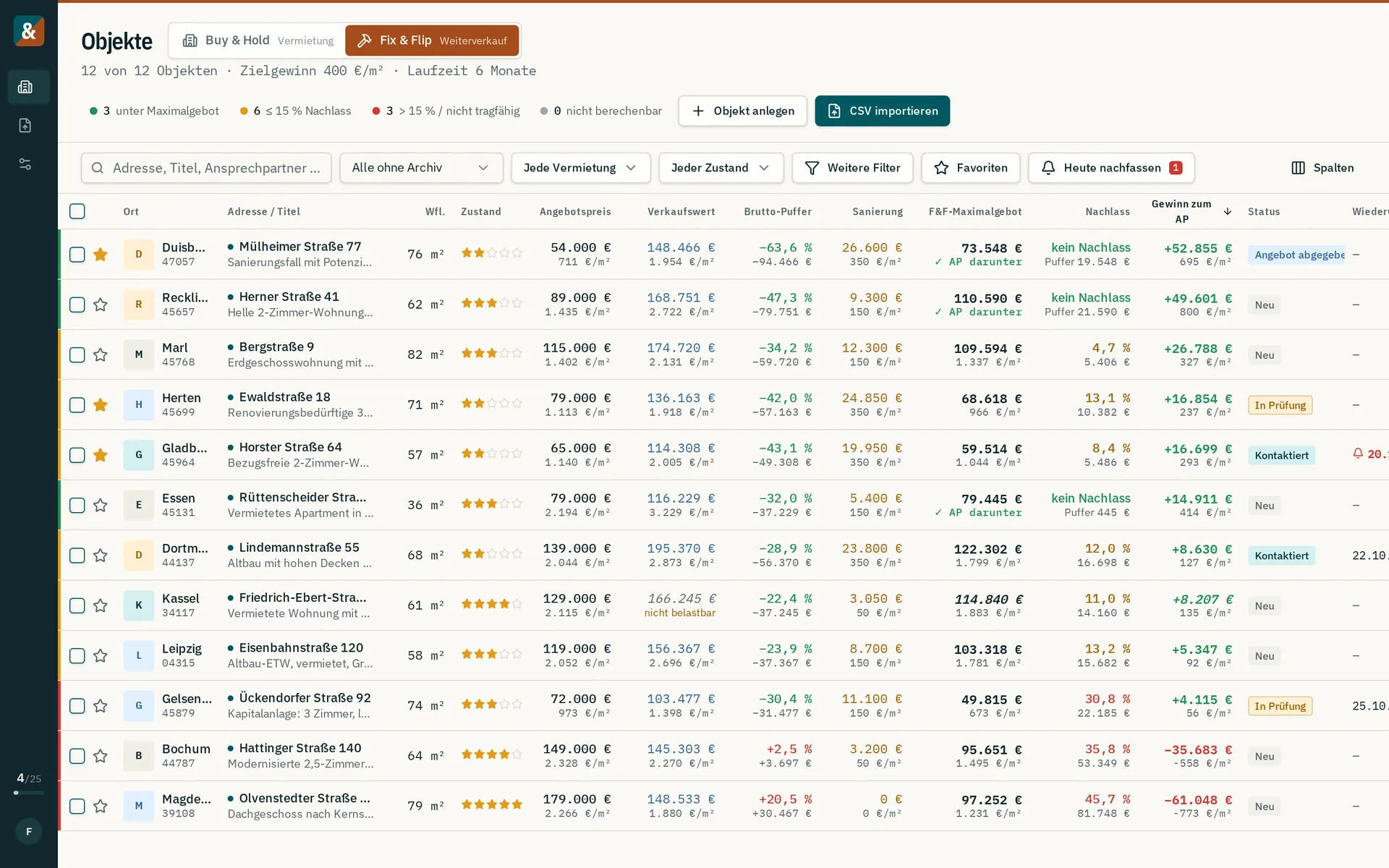The height and width of the screenshot is (868, 1389).
Task: Filter by red > 15 % nicht tragfähig
Action: (x=446, y=111)
